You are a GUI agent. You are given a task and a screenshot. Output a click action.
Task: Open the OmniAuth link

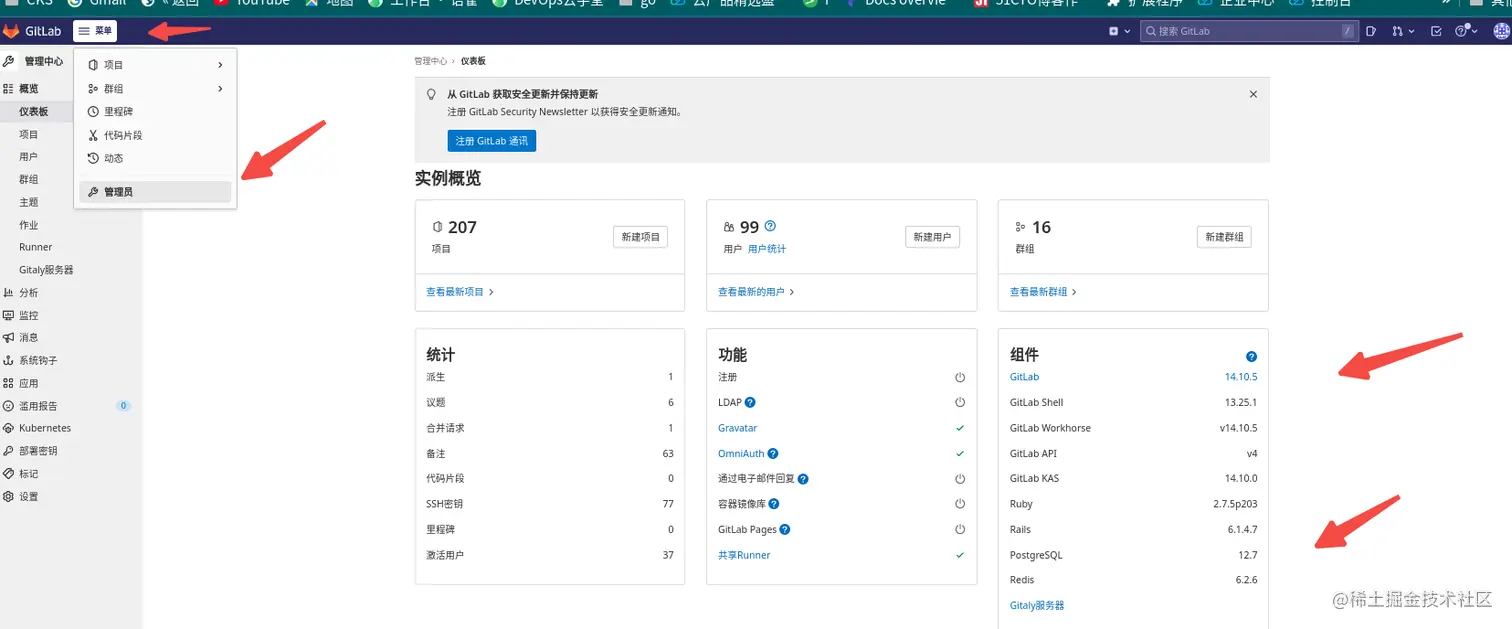click(741, 453)
